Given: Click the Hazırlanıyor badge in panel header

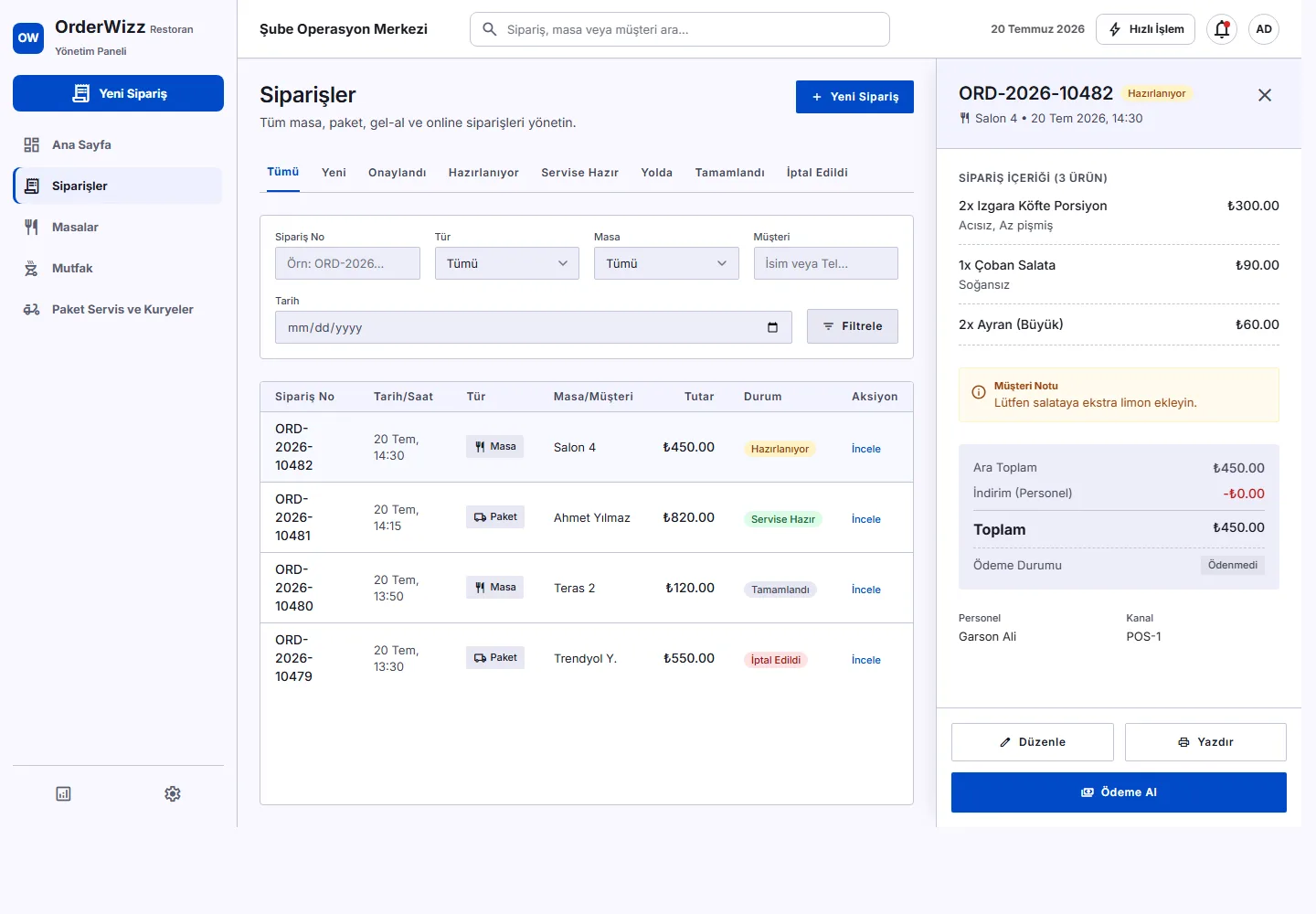Looking at the screenshot, I should [1156, 93].
